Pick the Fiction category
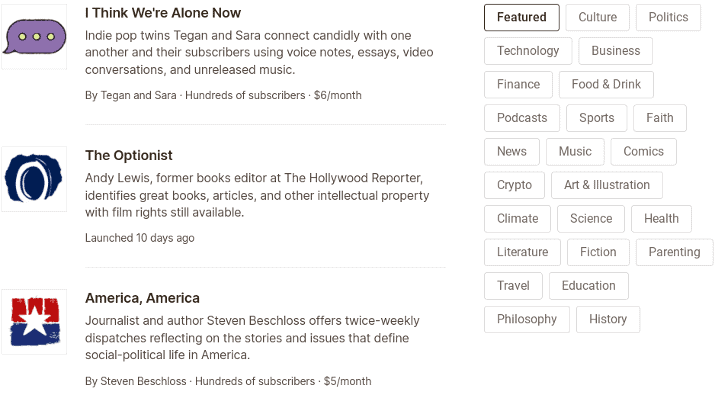The width and height of the screenshot is (715, 395). 598,252
